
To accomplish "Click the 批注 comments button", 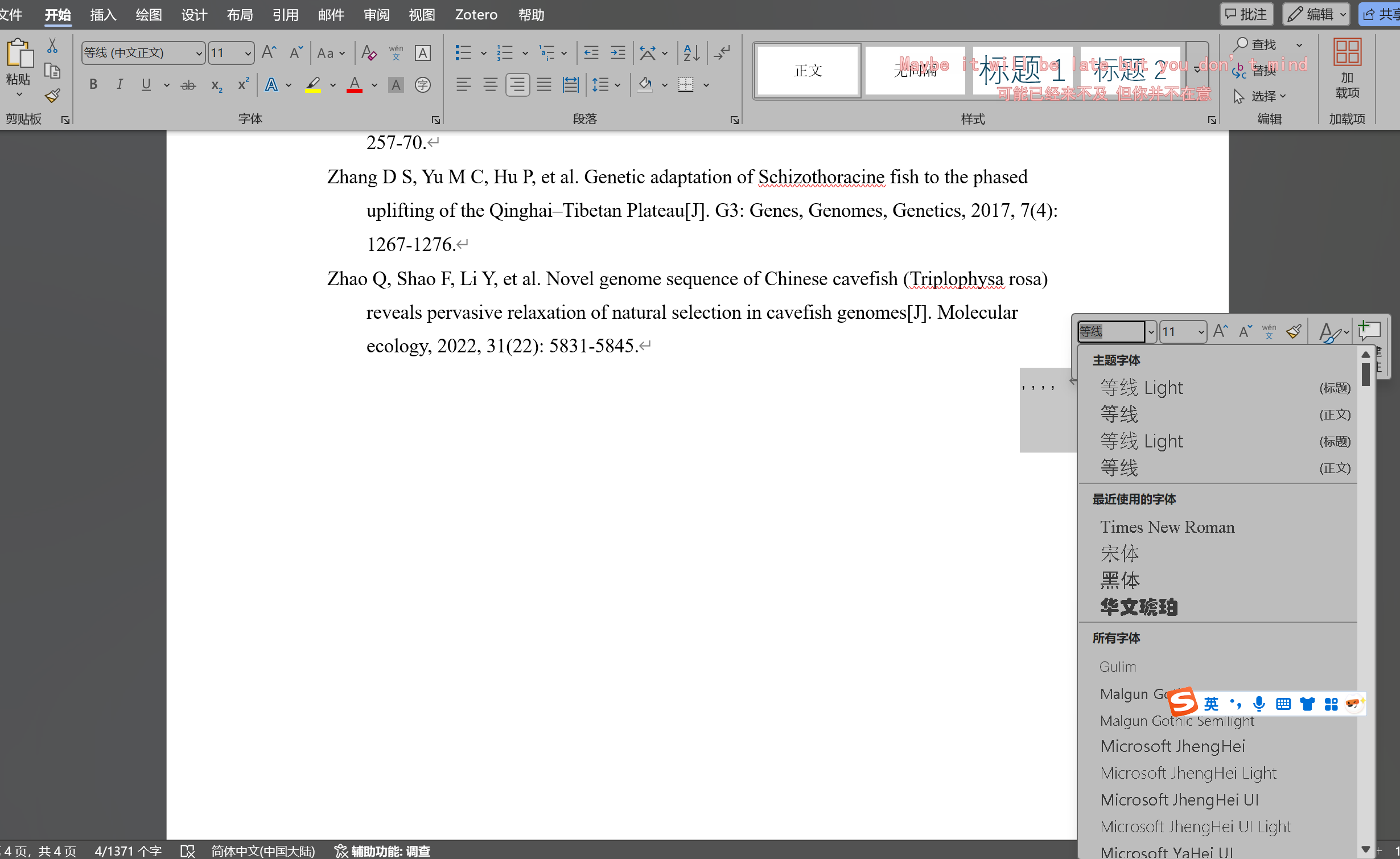I will (1246, 14).
